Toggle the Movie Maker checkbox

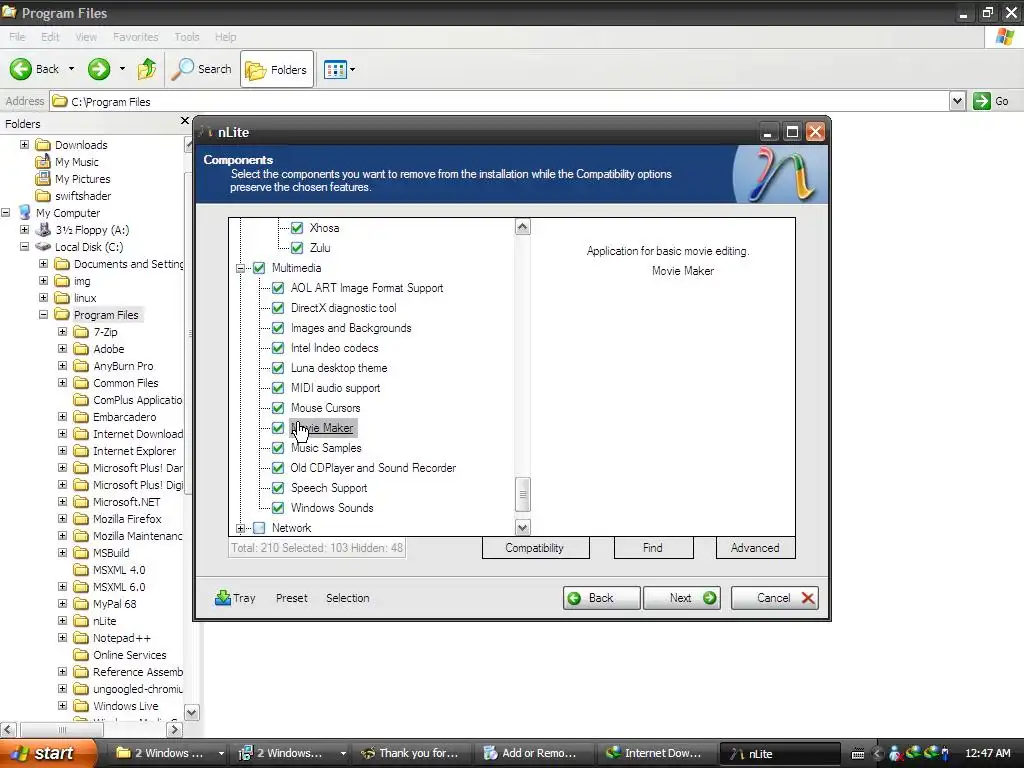[x=278, y=428]
